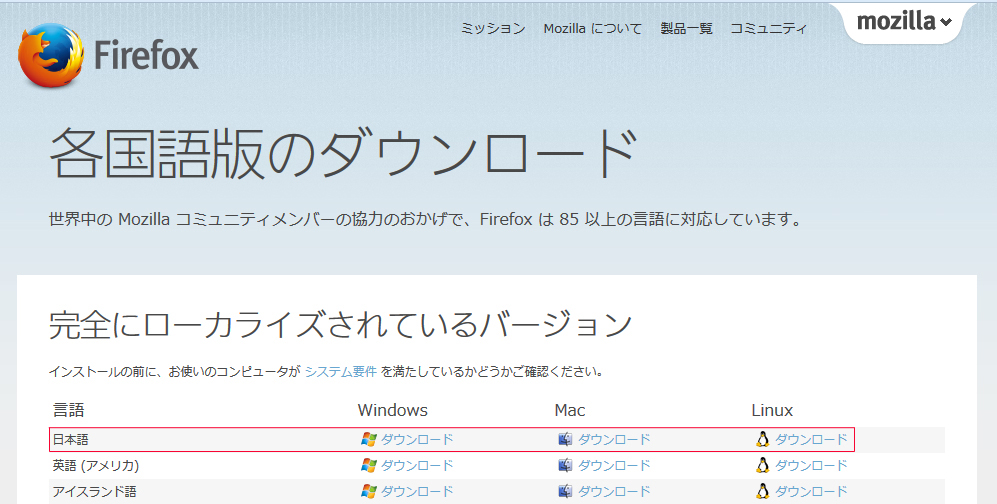The height and width of the screenshot is (504, 997).
Task: Open the ミッション menu item
Action: [x=493, y=29]
